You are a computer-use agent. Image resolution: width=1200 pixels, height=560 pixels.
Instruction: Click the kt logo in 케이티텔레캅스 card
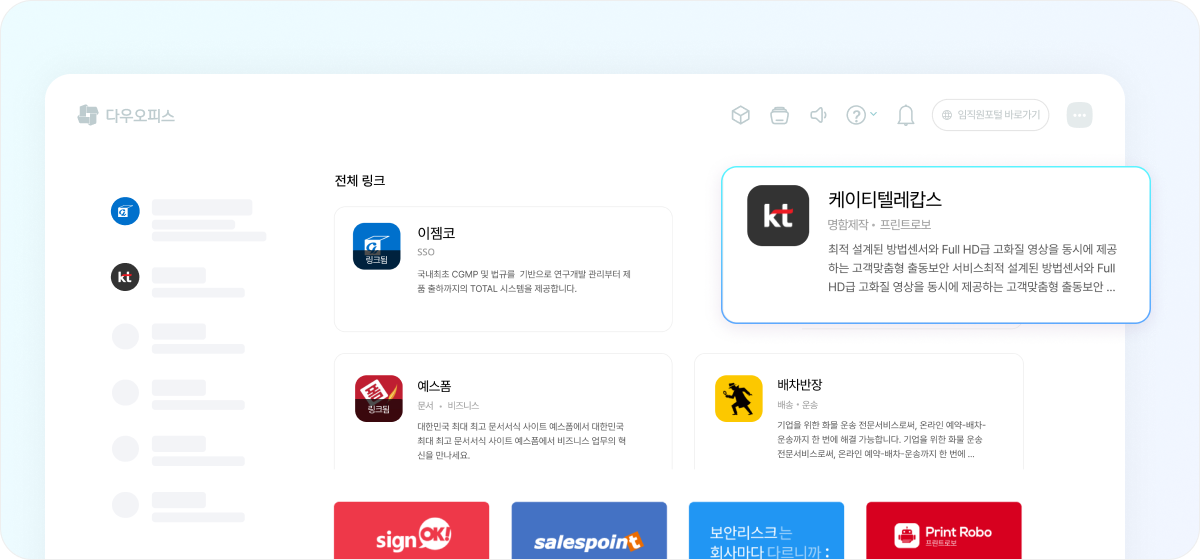coord(778,215)
